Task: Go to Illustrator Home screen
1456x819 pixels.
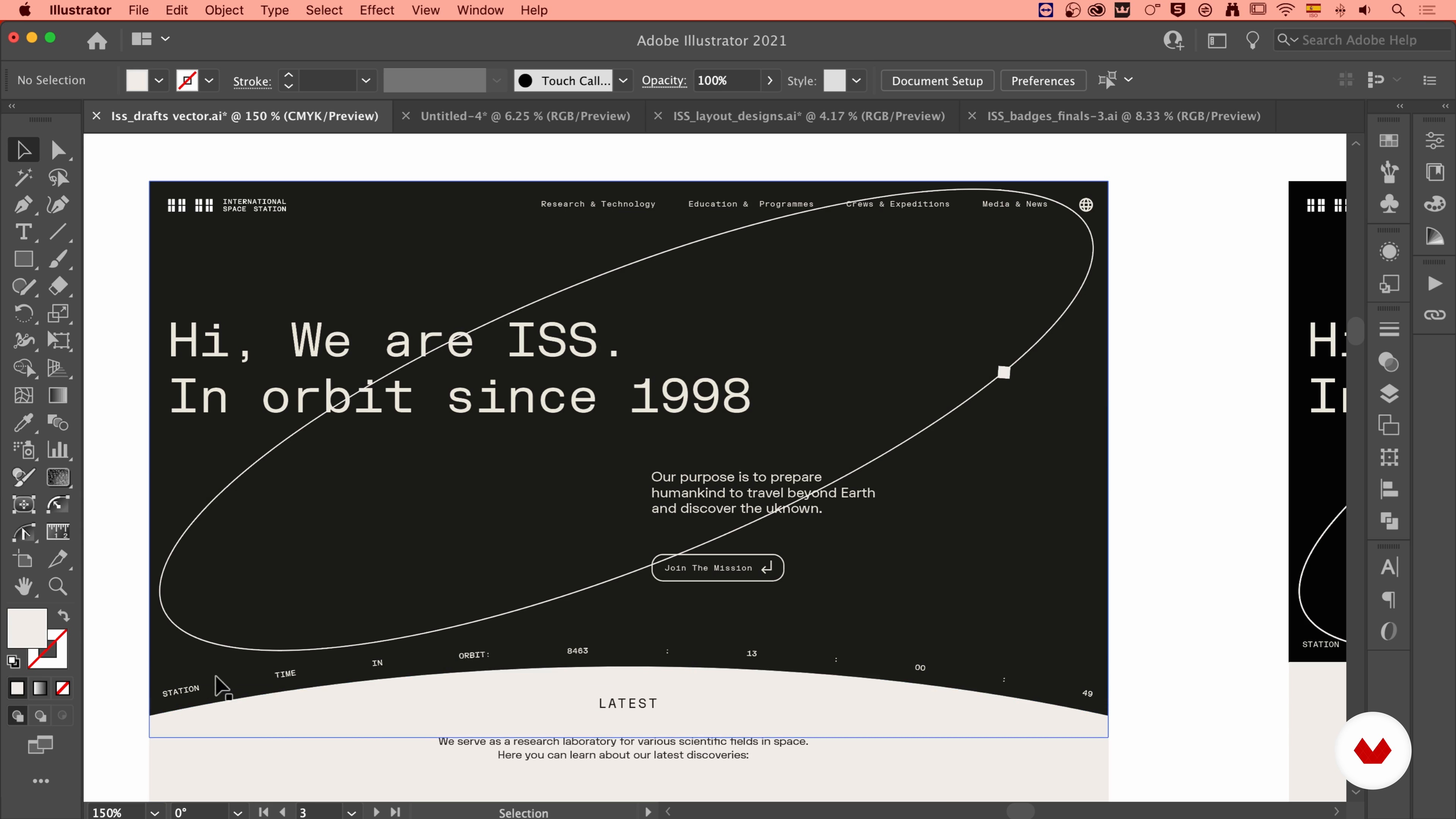Action: pyautogui.click(x=97, y=40)
